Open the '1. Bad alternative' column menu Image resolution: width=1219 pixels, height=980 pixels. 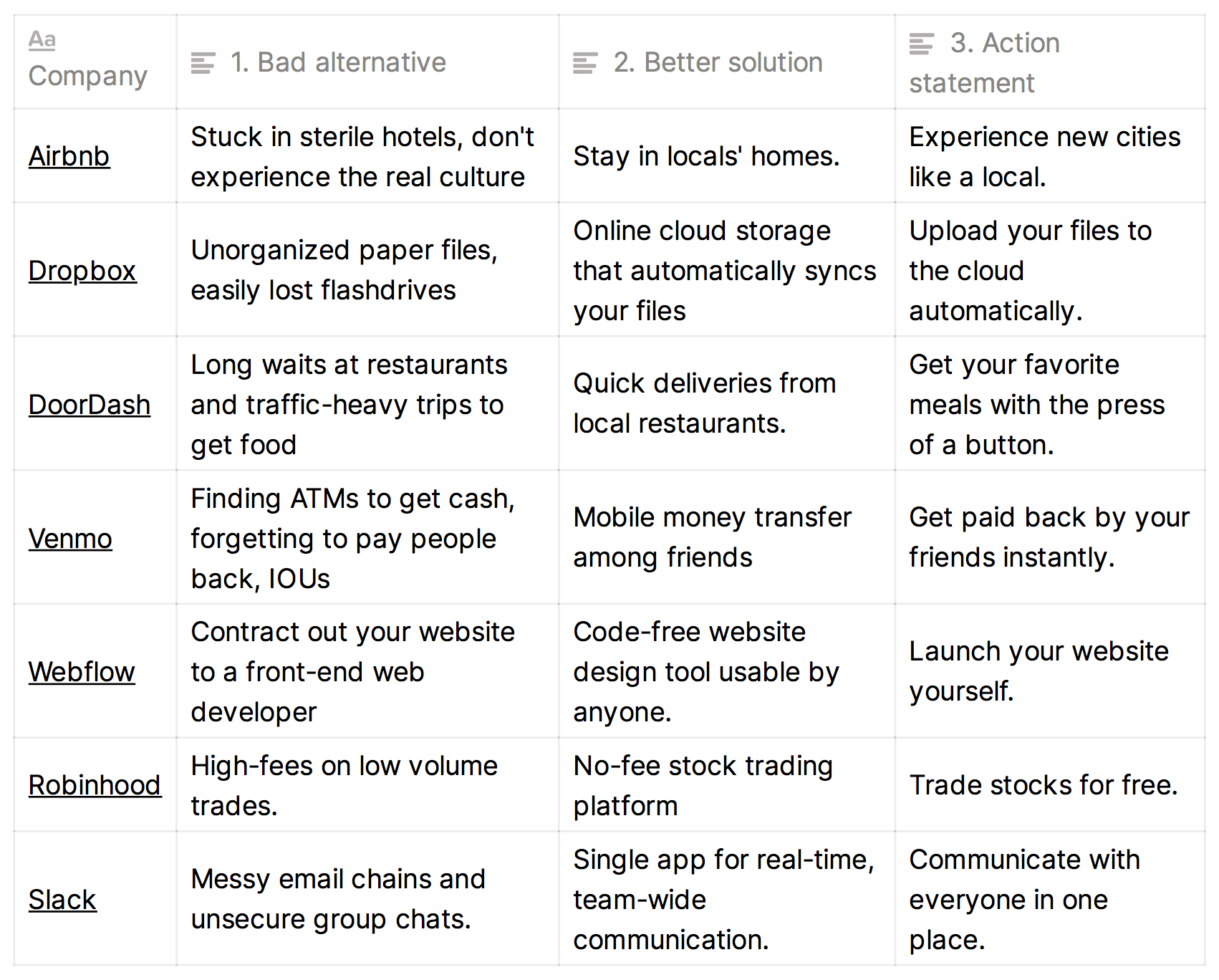click(337, 62)
